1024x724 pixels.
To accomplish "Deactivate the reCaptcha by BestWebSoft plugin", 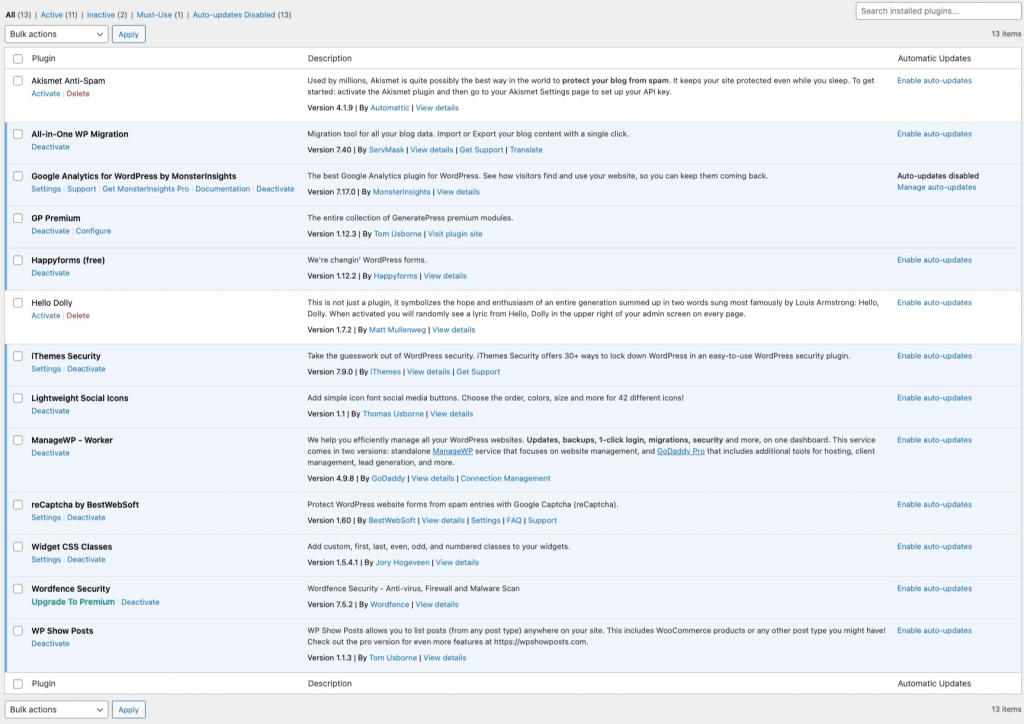I will [86, 518].
